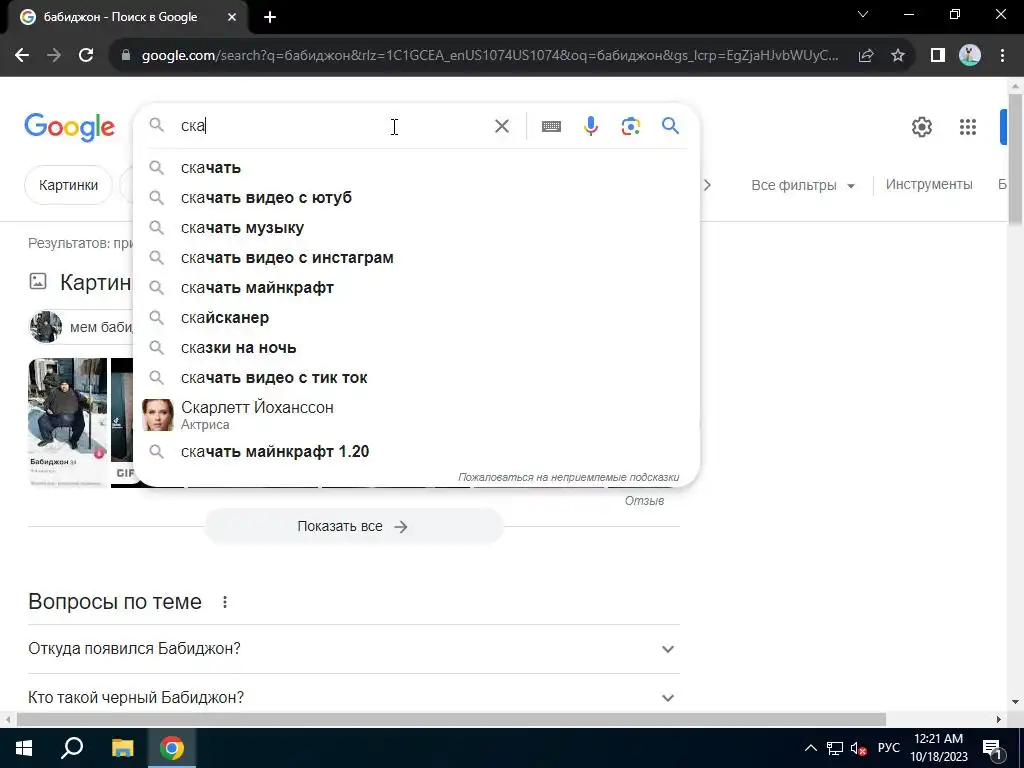Viewport: 1024px width, 768px height.
Task: Click Показать все images button
Action: [x=353, y=526]
